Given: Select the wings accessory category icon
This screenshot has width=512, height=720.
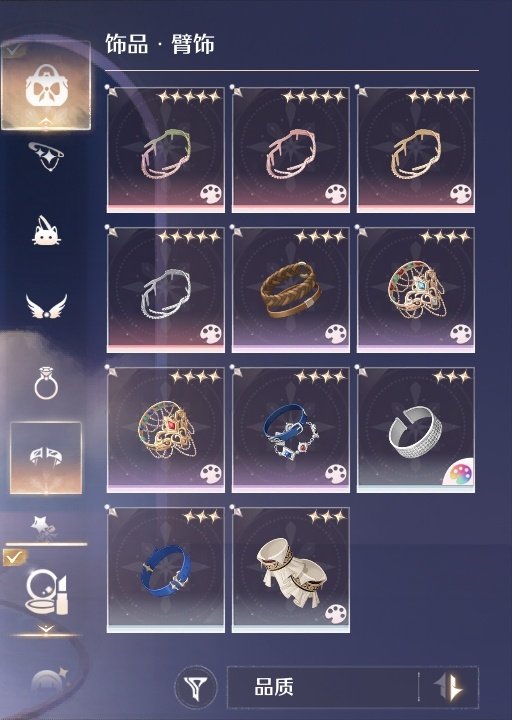Looking at the screenshot, I should [46, 307].
